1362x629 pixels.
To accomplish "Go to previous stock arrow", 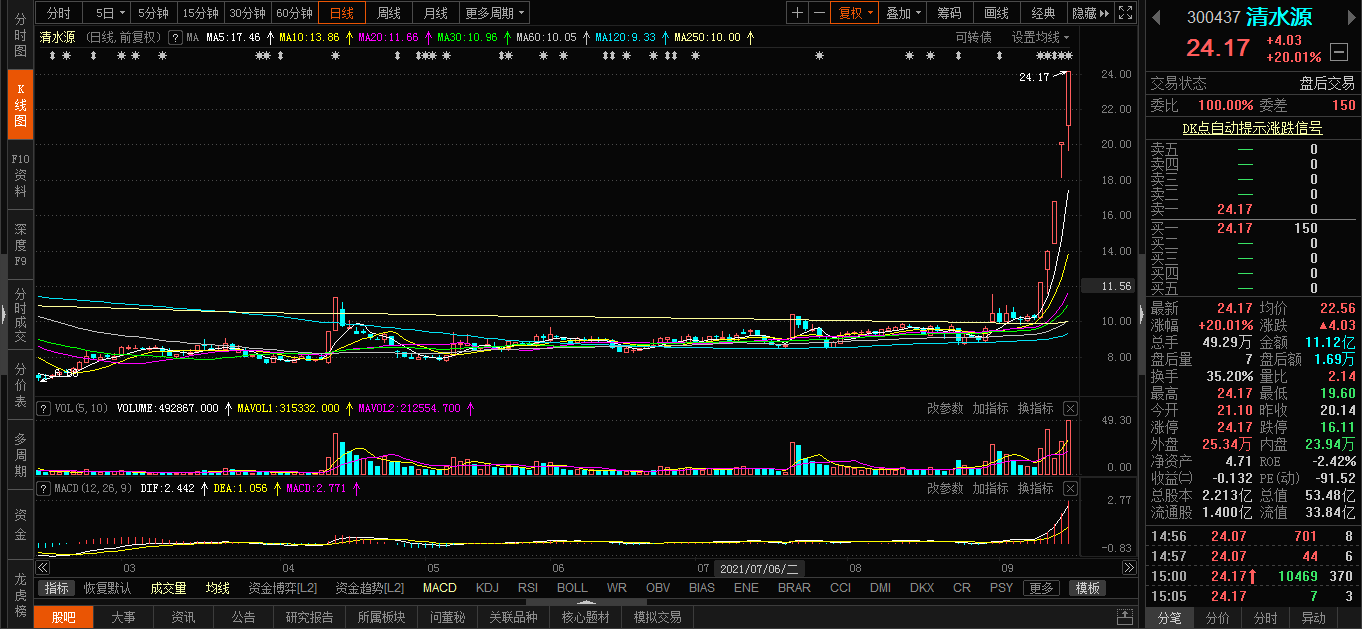I will [x=1157, y=17].
